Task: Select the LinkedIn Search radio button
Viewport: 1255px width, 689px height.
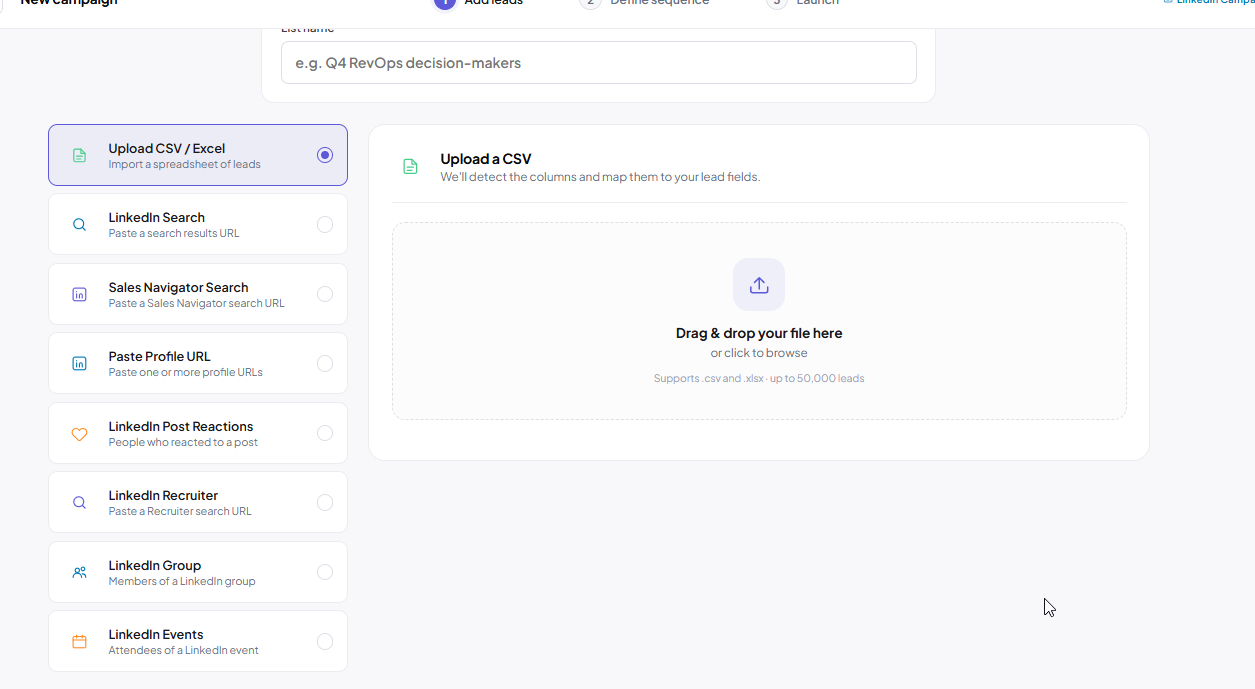Action: pyautogui.click(x=325, y=225)
